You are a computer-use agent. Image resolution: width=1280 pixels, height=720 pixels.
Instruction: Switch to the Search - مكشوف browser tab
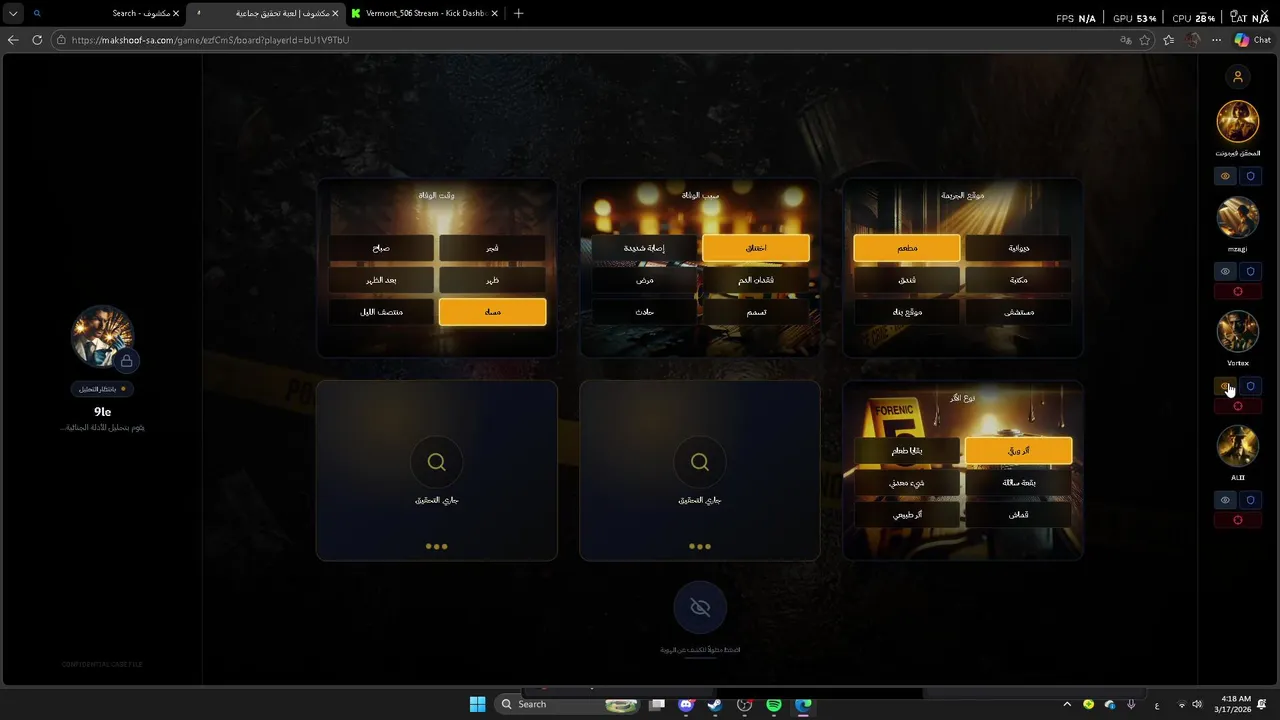[x=105, y=13]
